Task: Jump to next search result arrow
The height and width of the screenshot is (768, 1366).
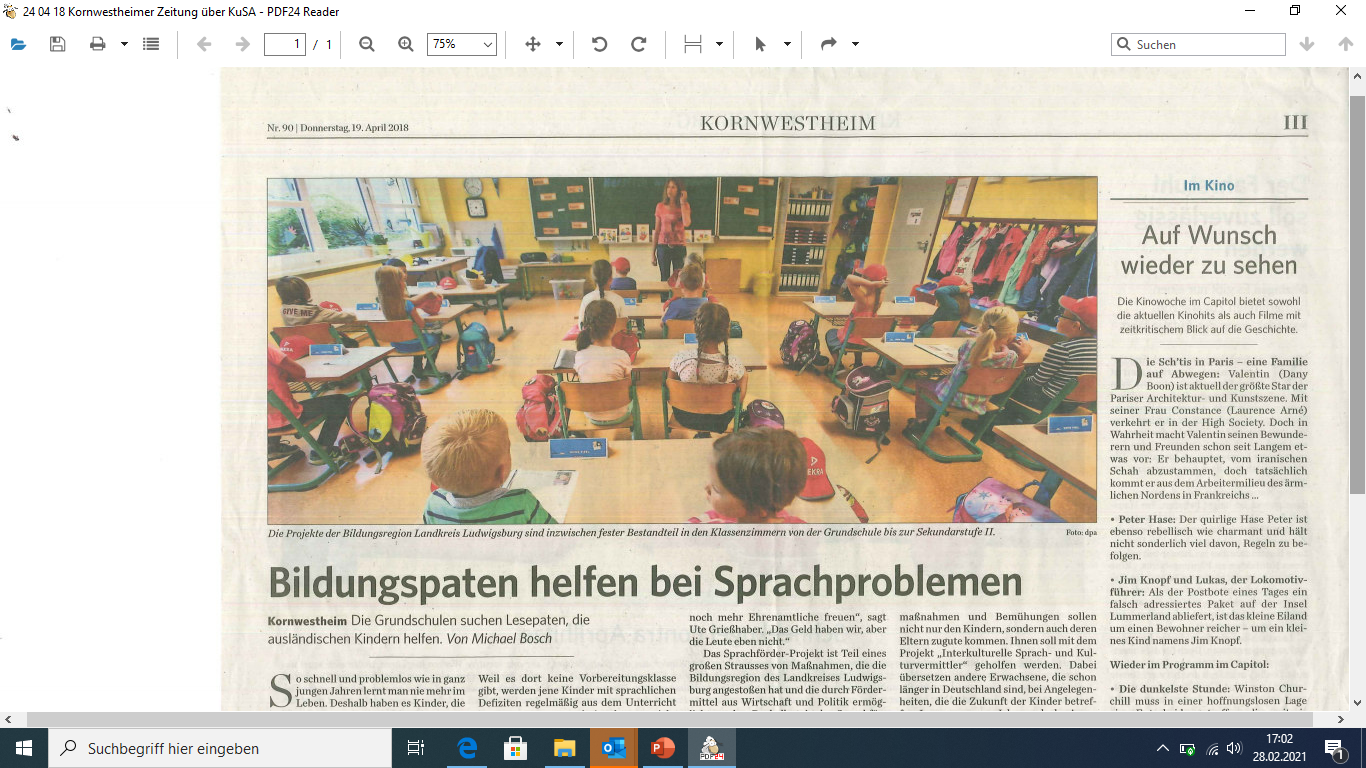Action: pyautogui.click(x=1306, y=44)
